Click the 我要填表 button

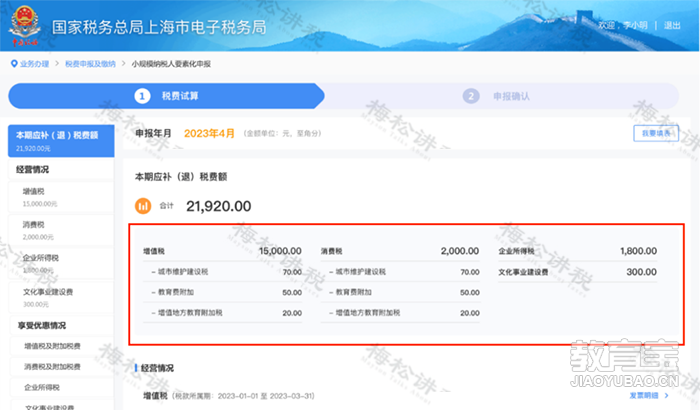click(656, 133)
